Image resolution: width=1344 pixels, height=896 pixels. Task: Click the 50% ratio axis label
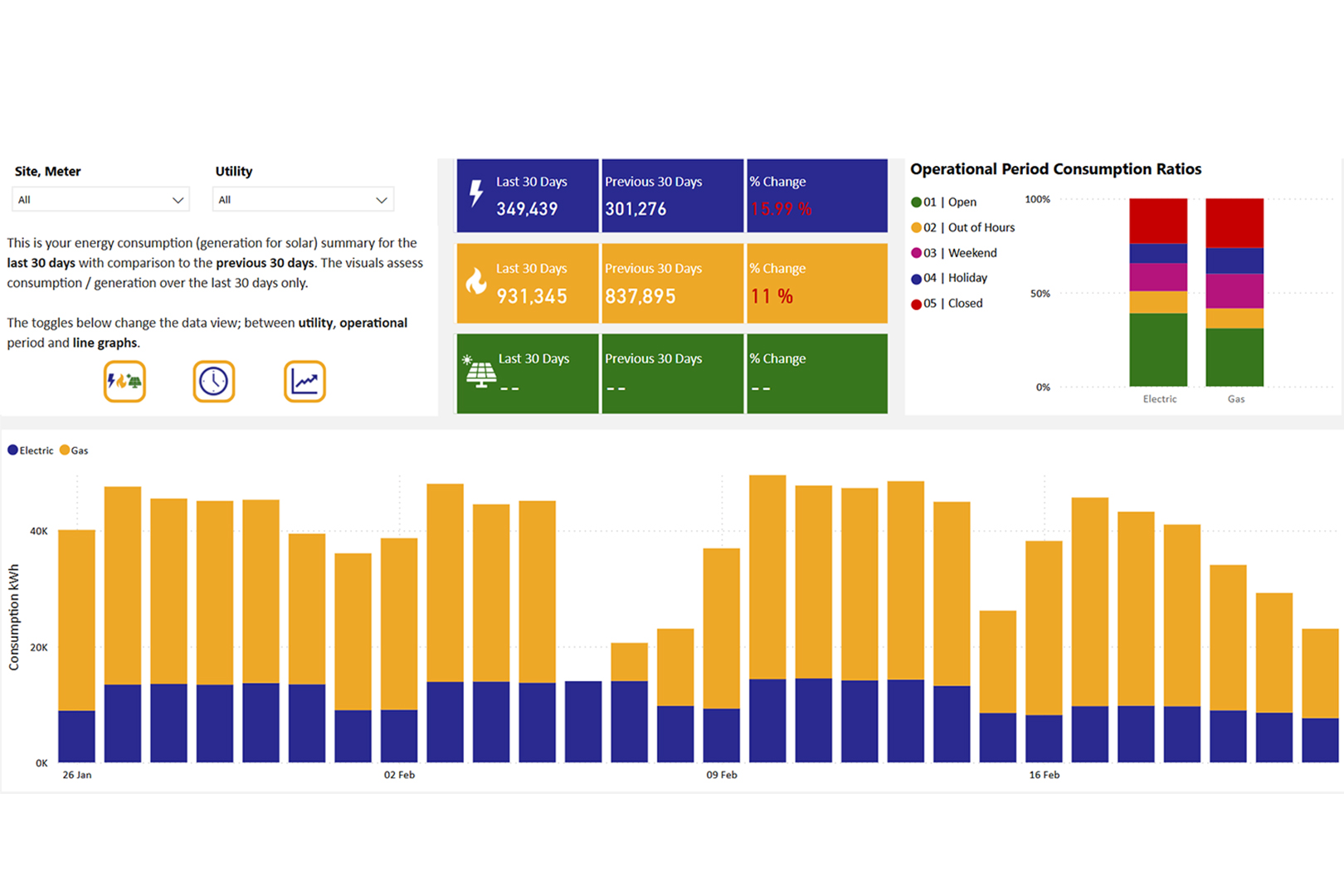[1040, 294]
